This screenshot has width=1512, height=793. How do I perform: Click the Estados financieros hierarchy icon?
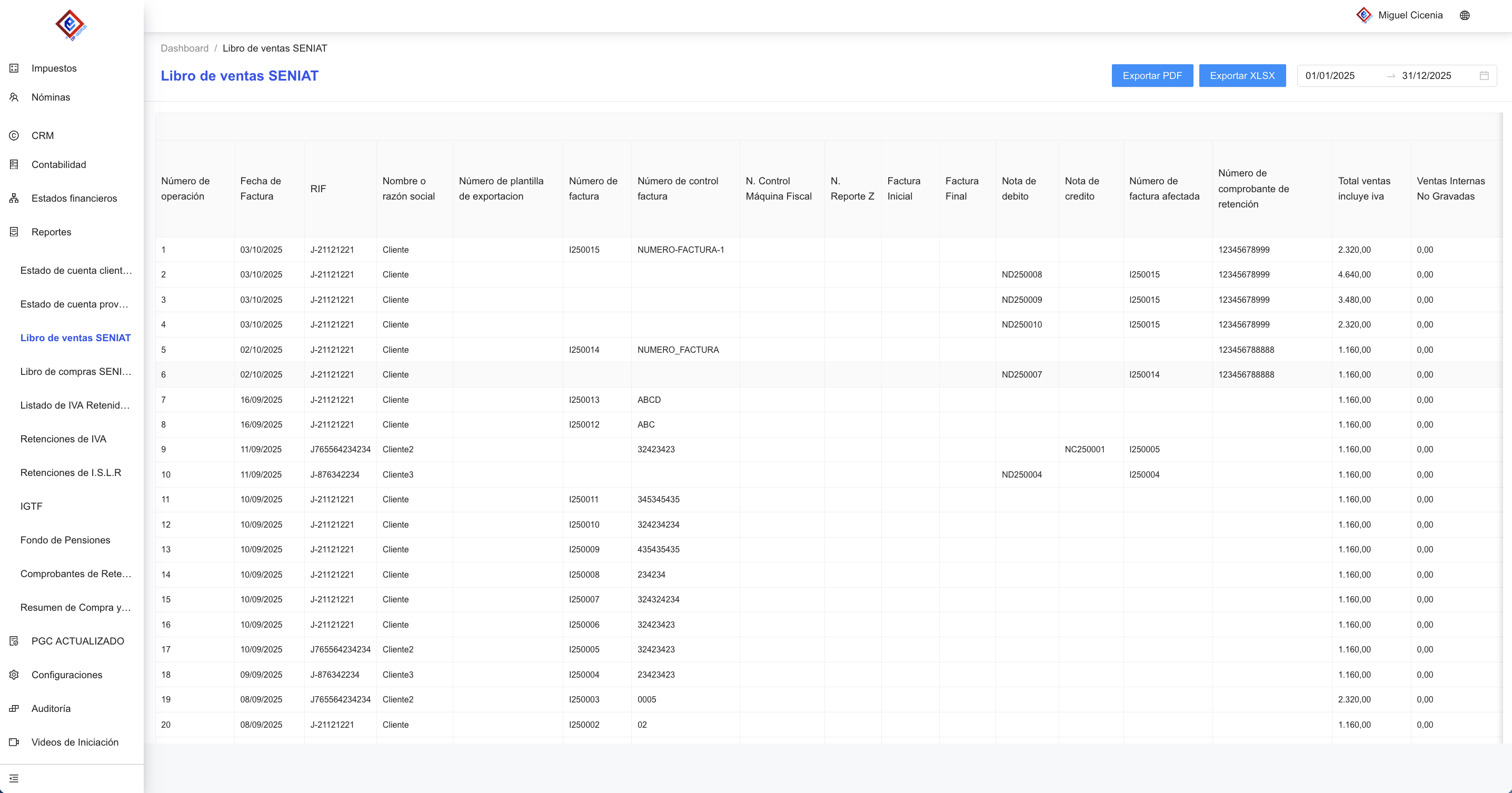[14, 199]
